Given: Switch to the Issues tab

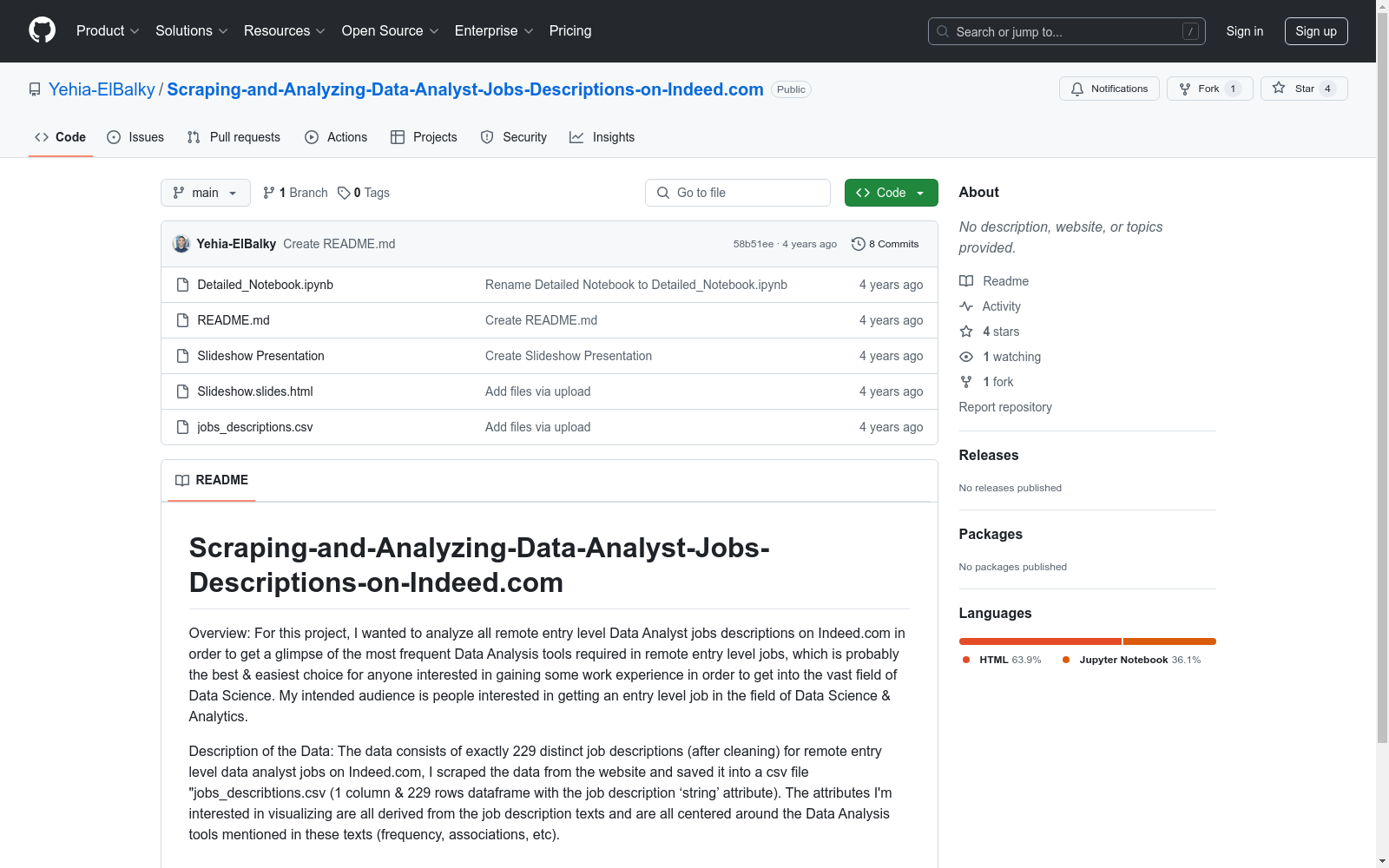Looking at the screenshot, I should tap(135, 137).
